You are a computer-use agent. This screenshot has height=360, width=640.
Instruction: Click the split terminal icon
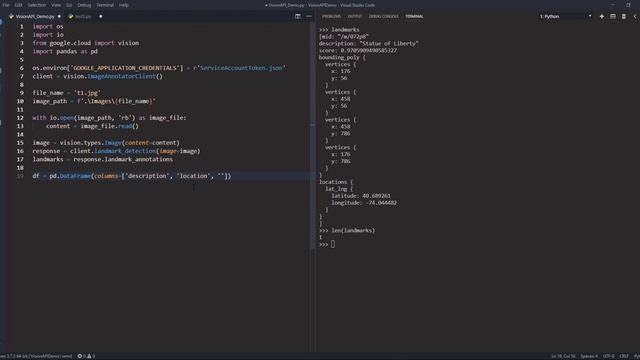point(613,16)
